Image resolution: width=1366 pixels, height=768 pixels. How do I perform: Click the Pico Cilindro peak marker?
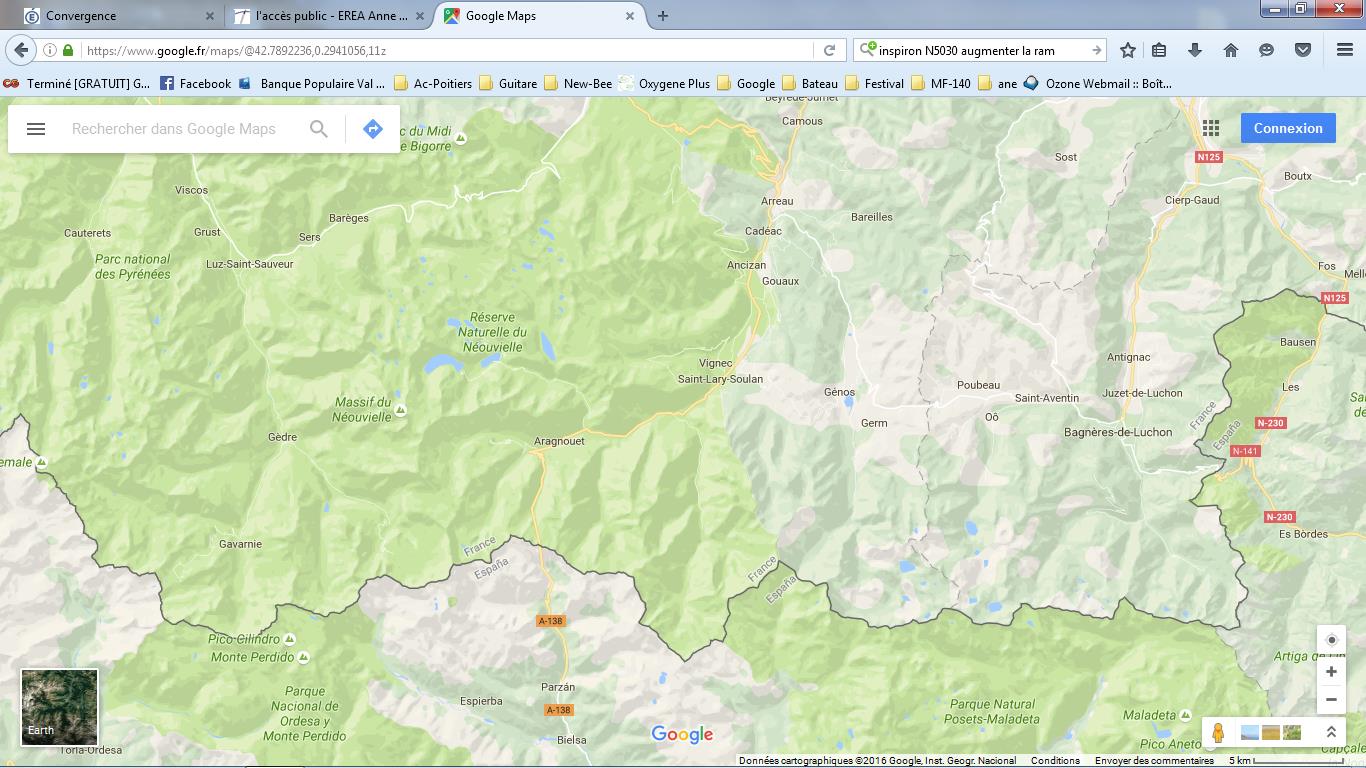click(289, 638)
